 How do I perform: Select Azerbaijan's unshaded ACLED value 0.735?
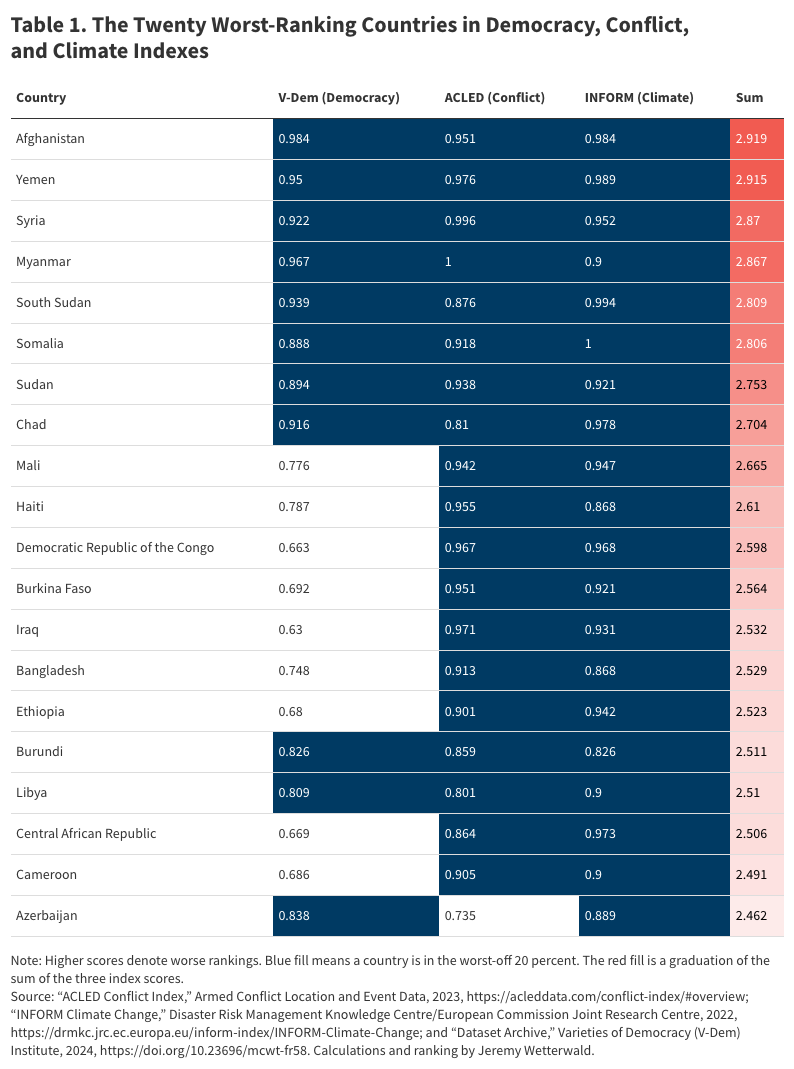point(460,915)
